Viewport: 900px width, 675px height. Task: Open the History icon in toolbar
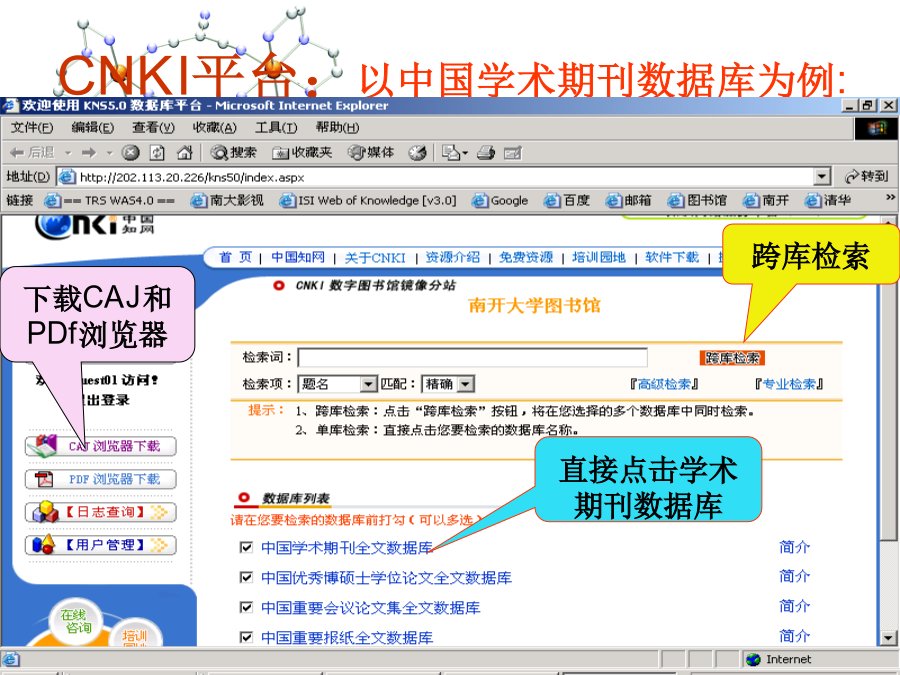pyautogui.click(x=417, y=153)
